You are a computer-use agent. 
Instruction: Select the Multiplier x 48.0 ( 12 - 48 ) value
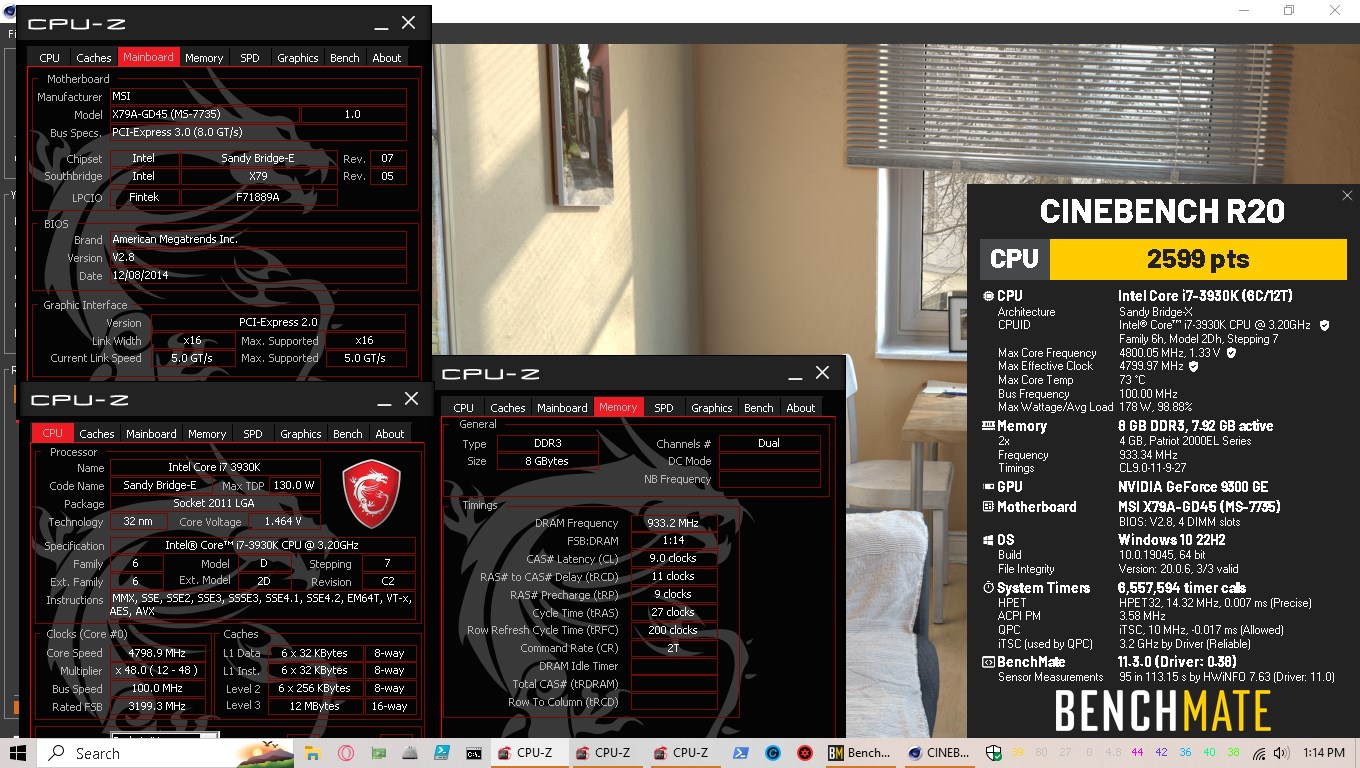pos(158,671)
